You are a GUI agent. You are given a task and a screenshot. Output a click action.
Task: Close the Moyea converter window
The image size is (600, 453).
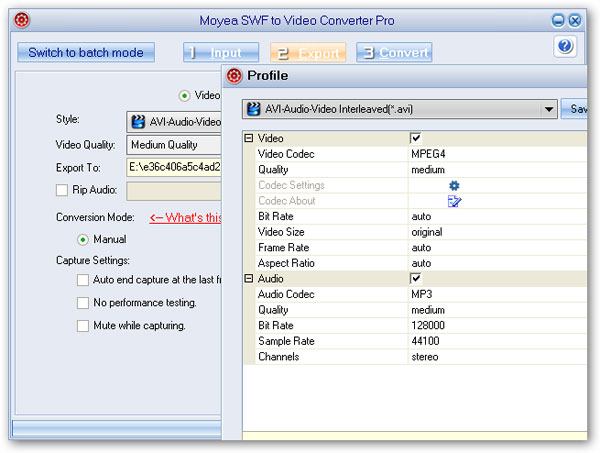click(575, 20)
